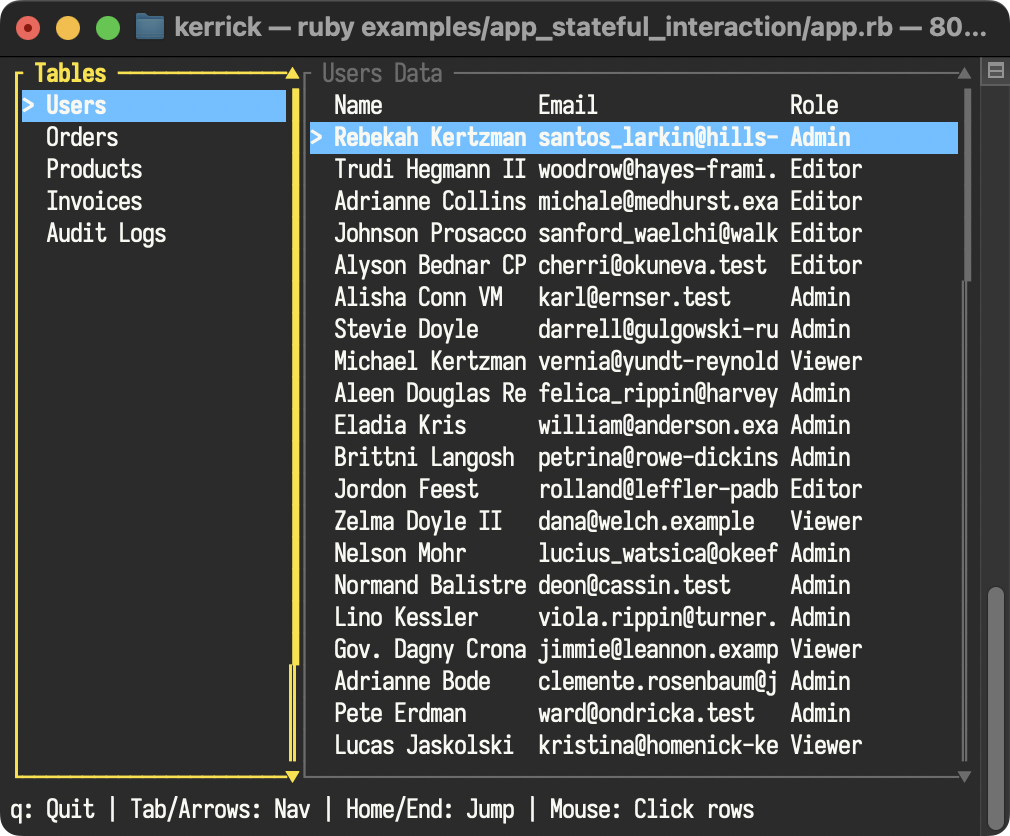This screenshot has height=836, width=1010.
Task: Click the Users Data panel title
Action: point(382,73)
